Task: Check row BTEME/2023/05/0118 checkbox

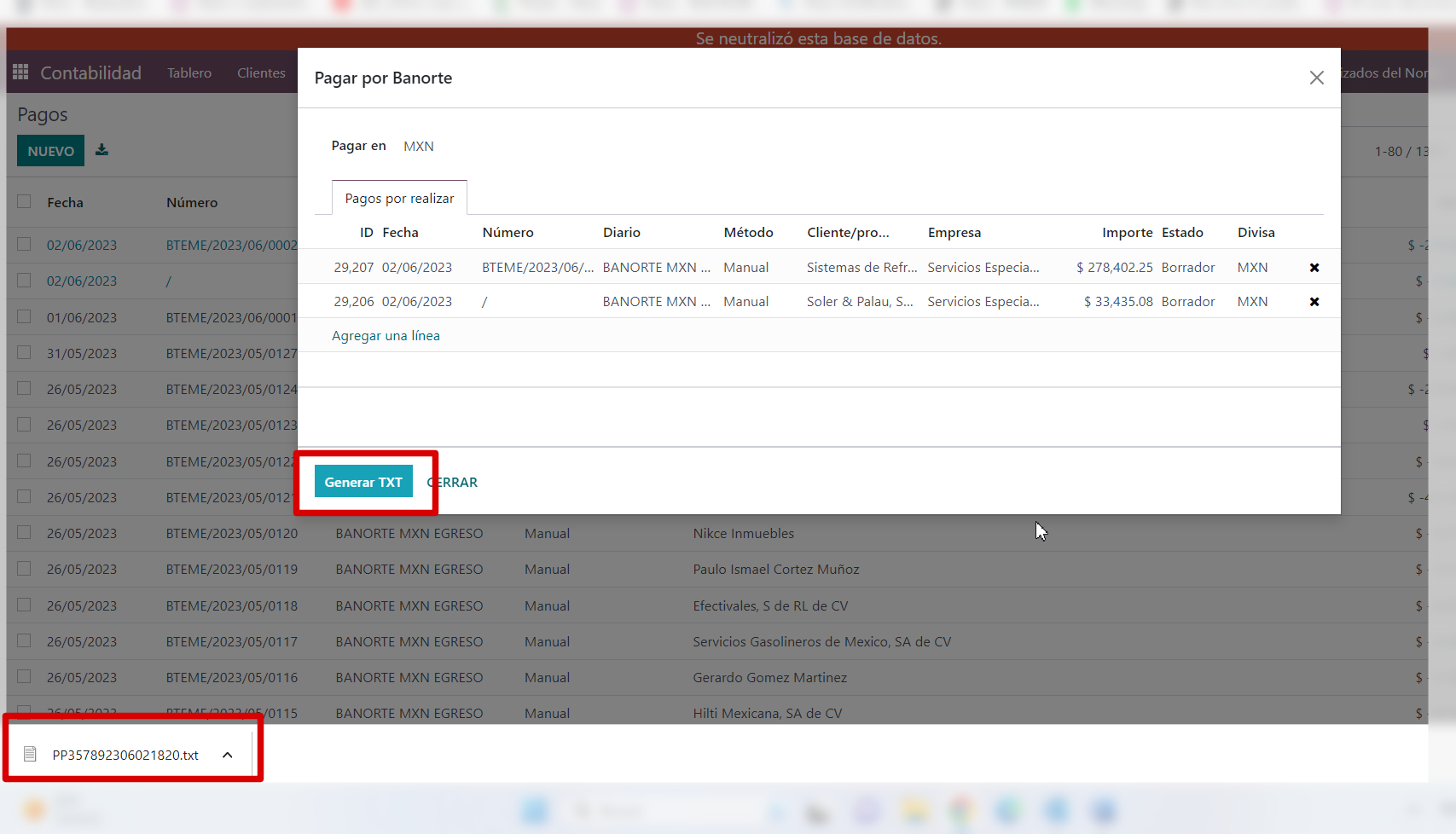Action: 24,605
